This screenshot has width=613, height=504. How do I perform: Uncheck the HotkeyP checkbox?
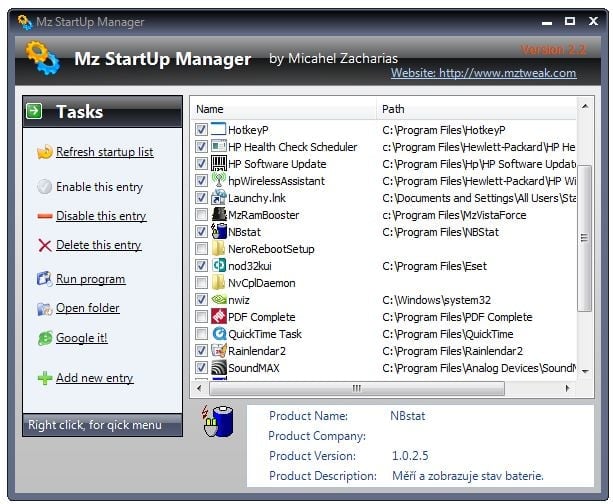point(201,130)
